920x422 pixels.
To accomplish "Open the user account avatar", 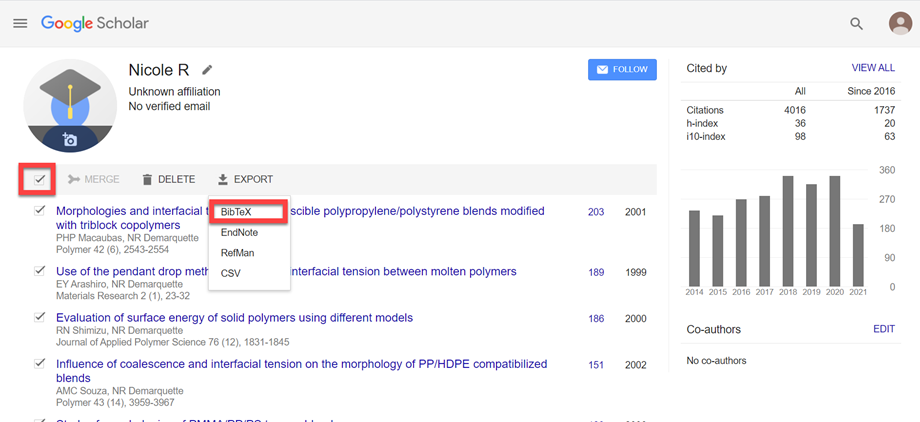I will click(899, 23).
